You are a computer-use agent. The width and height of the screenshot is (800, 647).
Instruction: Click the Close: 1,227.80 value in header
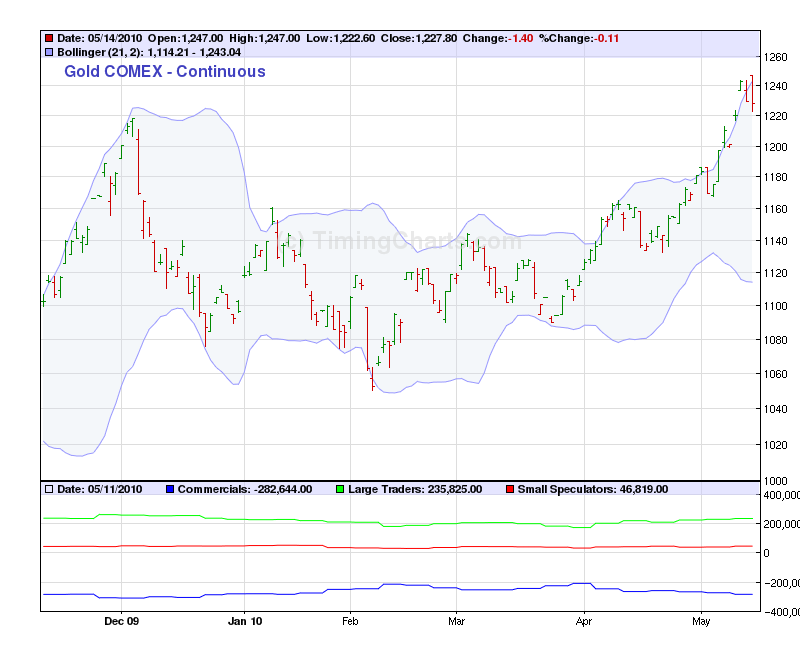pos(417,38)
